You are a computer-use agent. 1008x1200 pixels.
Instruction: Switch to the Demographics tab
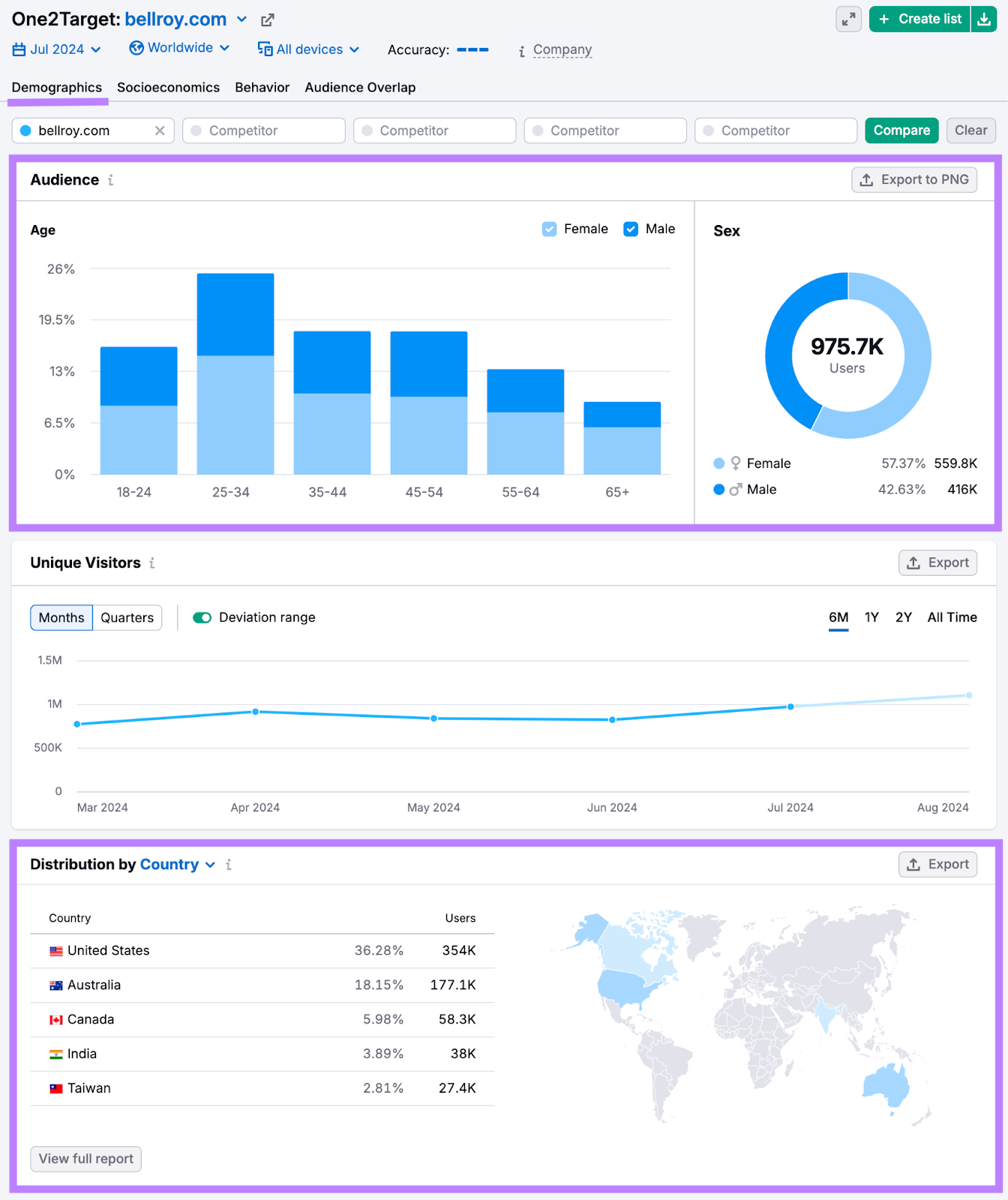[x=57, y=88]
